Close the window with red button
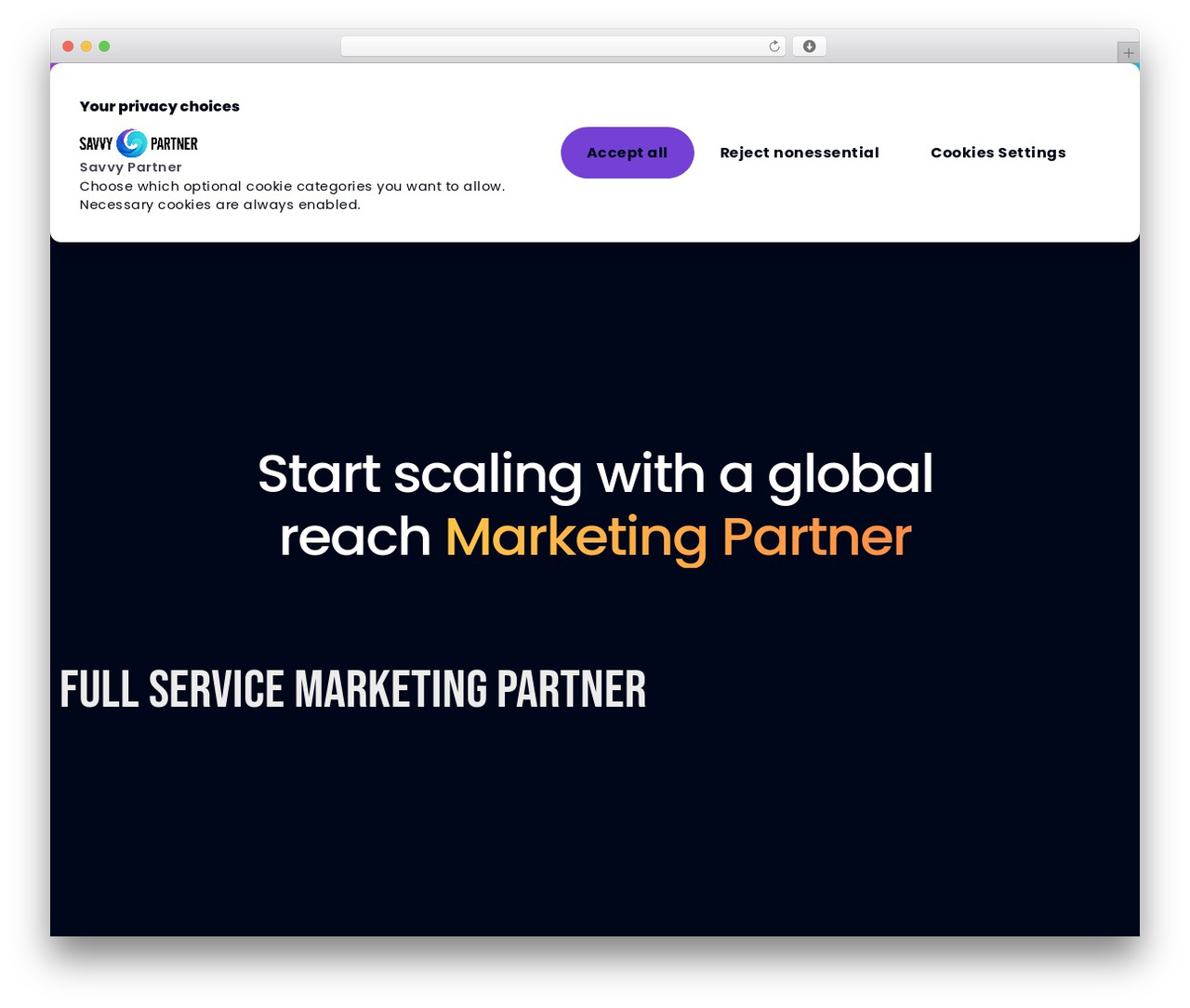The height and width of the screenshot is (1008, 1190). click(x=68, y=46)
